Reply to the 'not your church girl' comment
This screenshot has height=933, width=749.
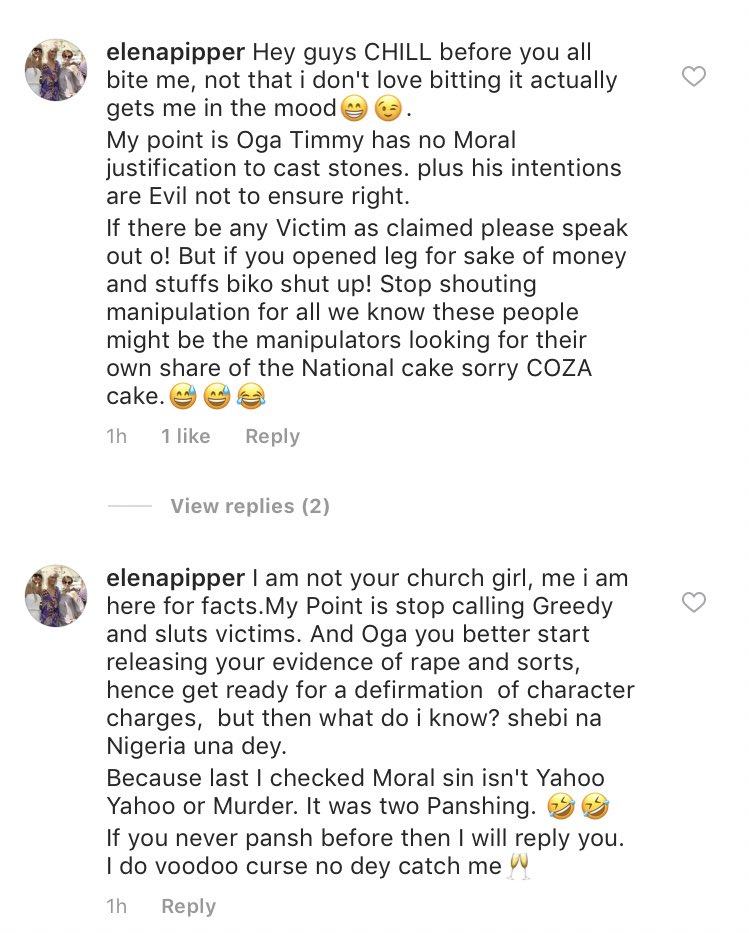(188, 906)
